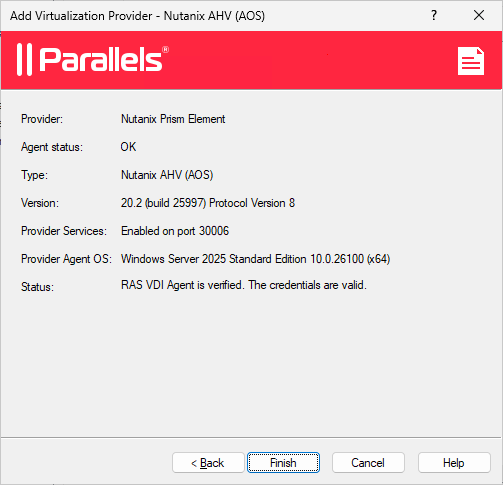Click Finish to add the provider

click(x=283, y=463)
